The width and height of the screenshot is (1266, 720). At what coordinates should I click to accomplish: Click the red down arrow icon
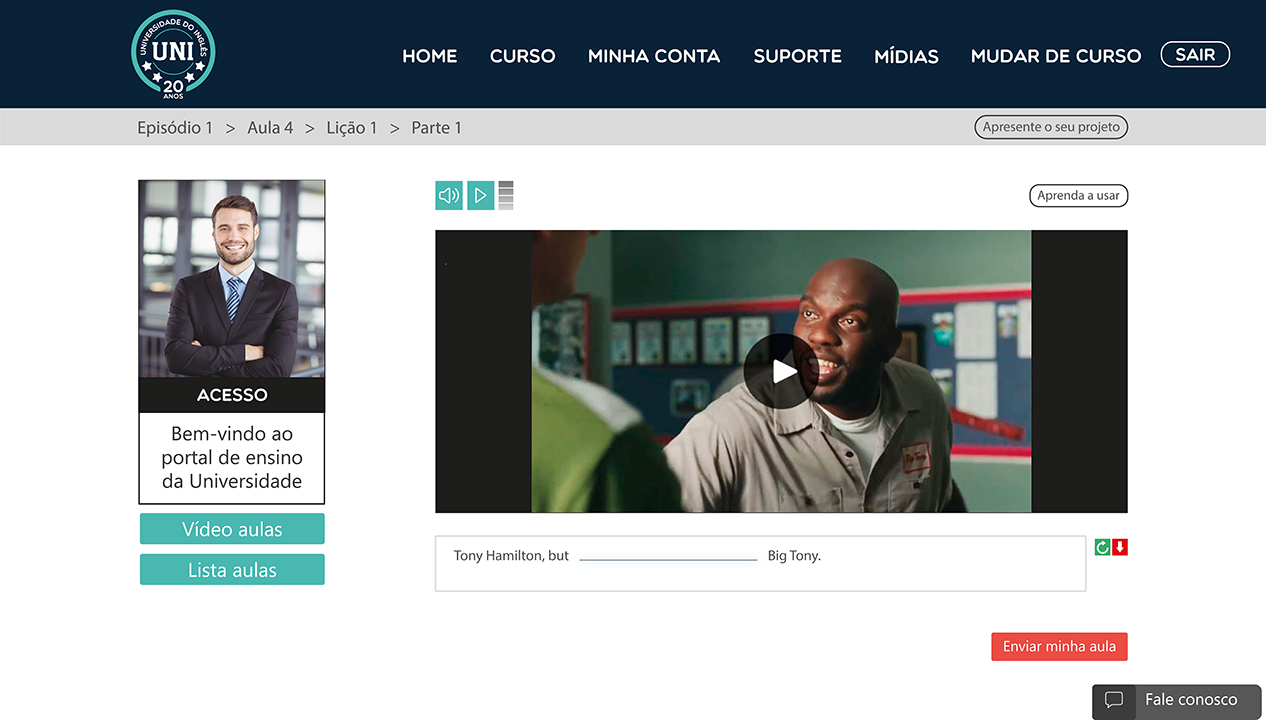coord(1120,547)
